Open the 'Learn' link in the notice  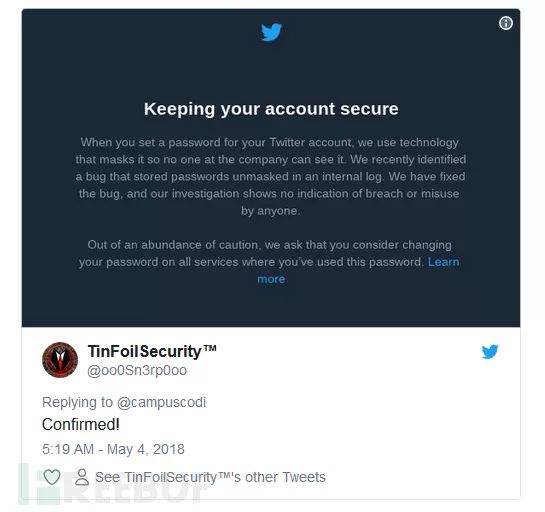pyautogui.click(x=443, y=261)
